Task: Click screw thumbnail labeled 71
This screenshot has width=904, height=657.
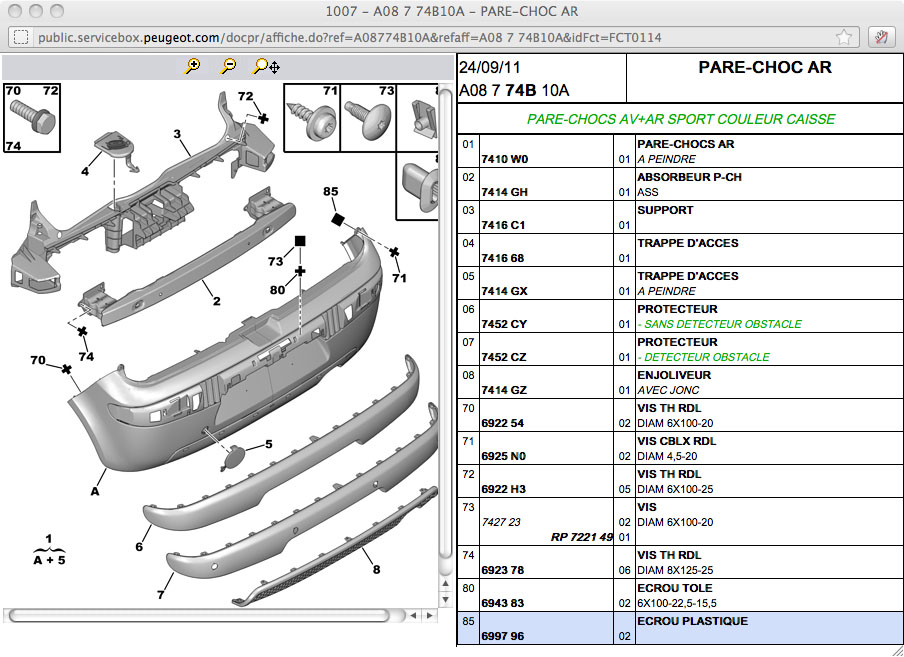Action: [x=312, y=118]
